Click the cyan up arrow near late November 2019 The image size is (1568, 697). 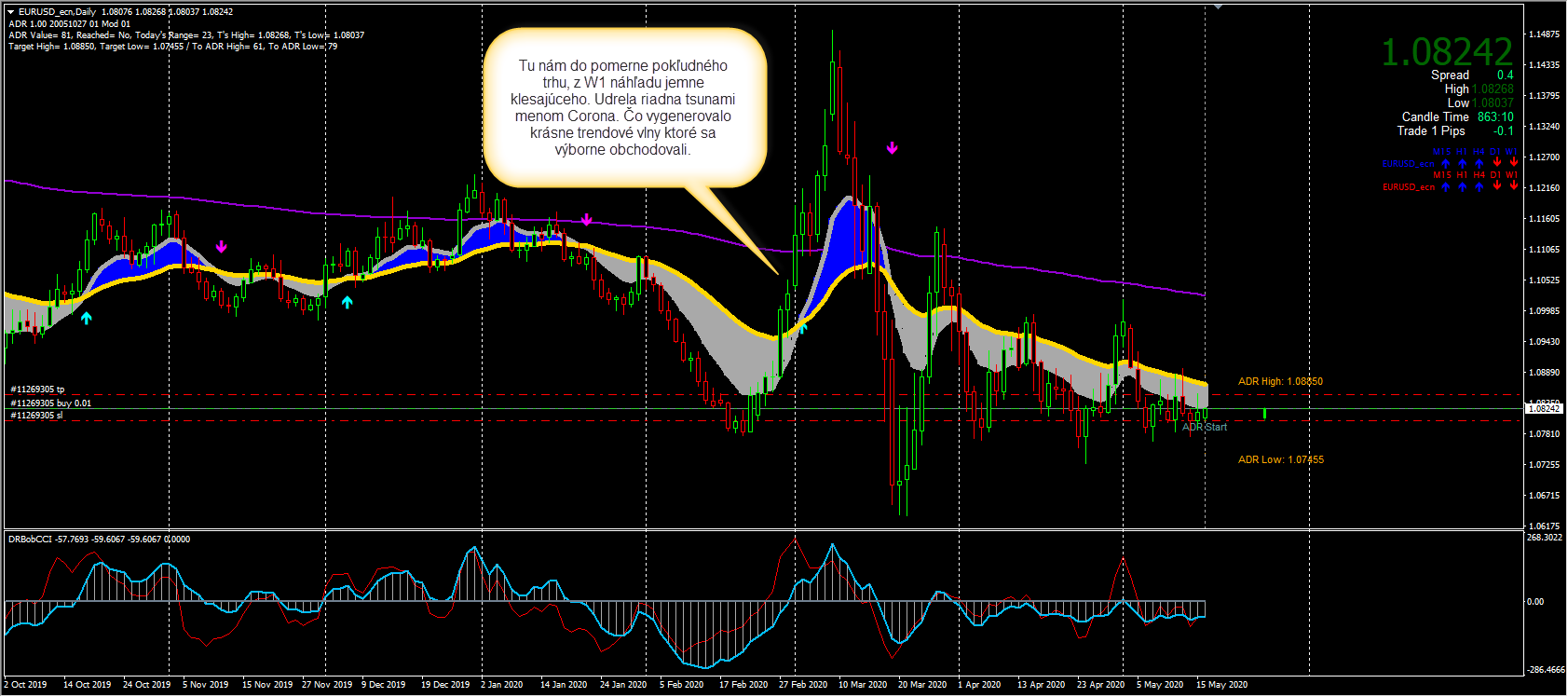(x=347, y=302)
